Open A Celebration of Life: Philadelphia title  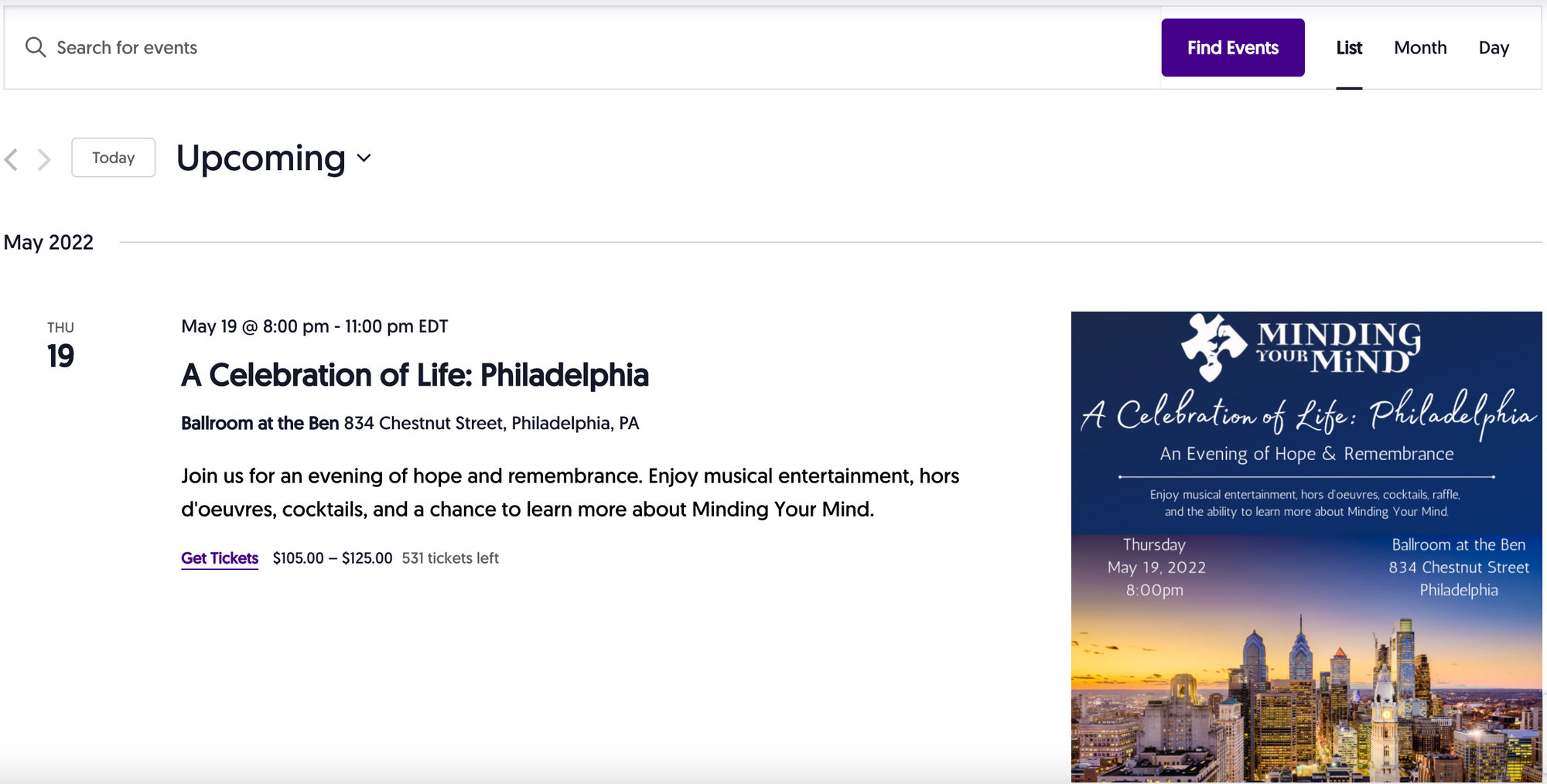[415, 376]
